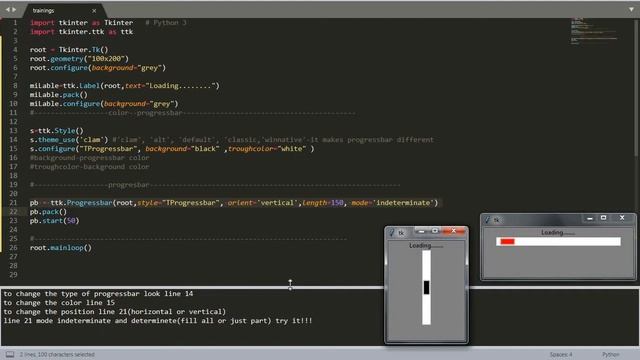
Task: Click the pb.start(50) line
Action: 54,221
